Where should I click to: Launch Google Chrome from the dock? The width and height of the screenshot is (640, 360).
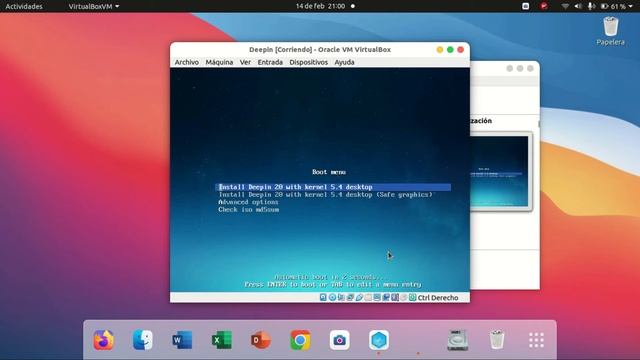[300, 340]
